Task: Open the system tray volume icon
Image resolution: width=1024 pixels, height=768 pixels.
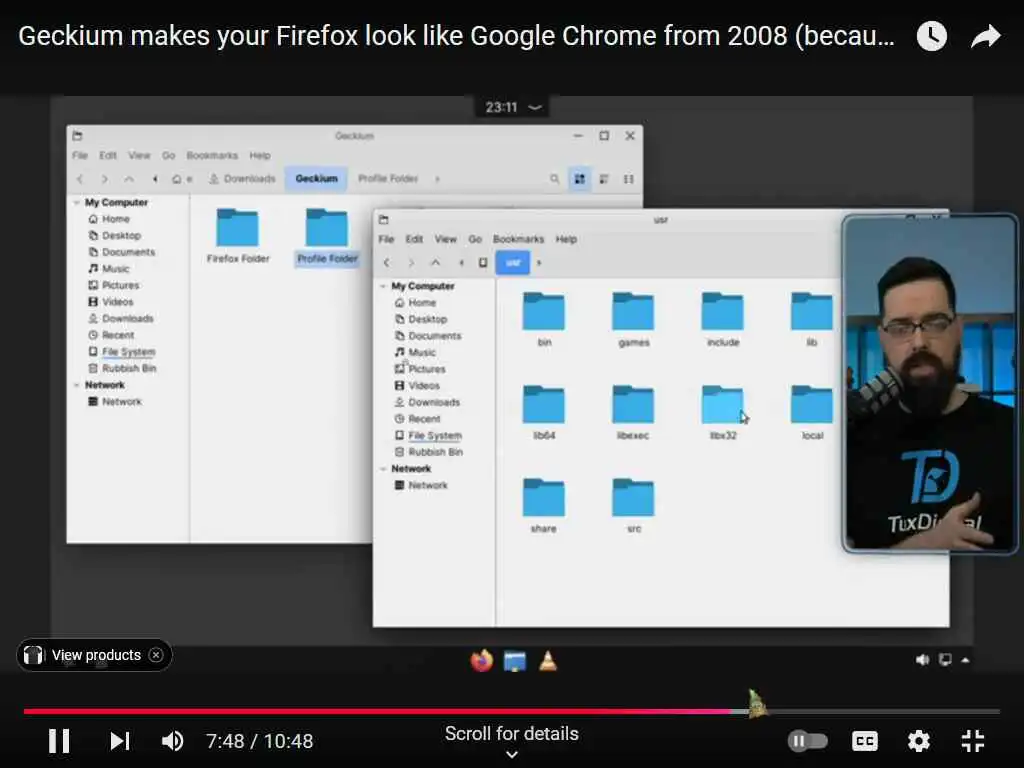Action: pyautogui.click(x=922, y=660)
